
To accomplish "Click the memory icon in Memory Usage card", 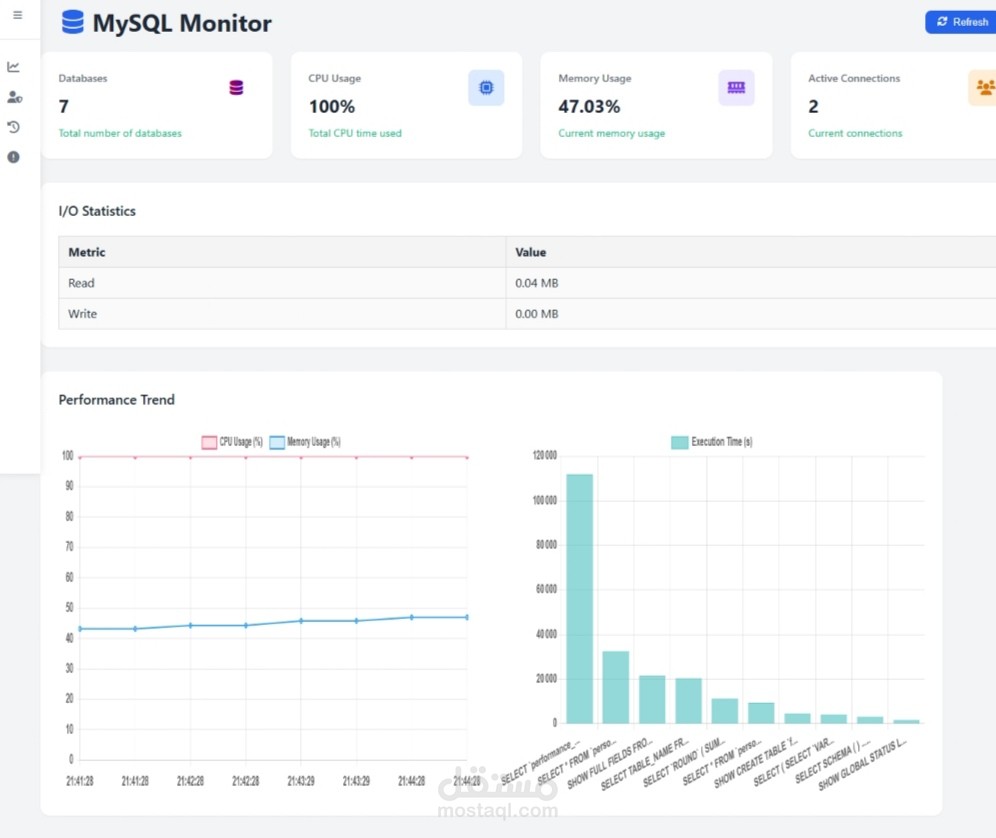I will [x=736, y=88].
